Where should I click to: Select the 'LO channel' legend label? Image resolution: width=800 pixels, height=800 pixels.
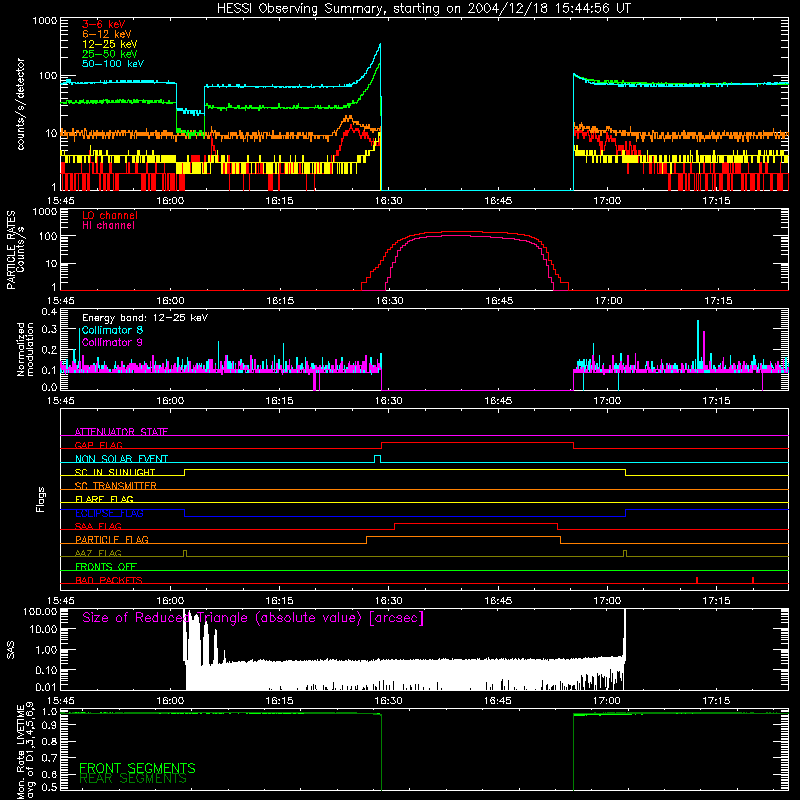(x=110, y=215)
